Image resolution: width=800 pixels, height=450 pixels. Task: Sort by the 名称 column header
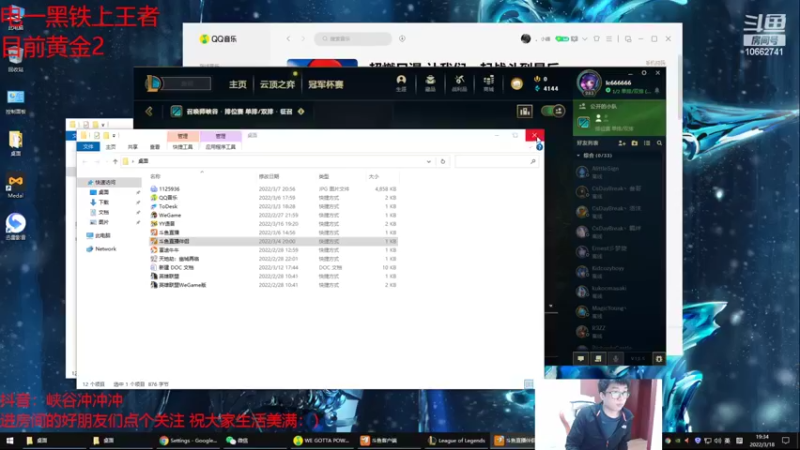pyautogui.click(x=155, y=177)
